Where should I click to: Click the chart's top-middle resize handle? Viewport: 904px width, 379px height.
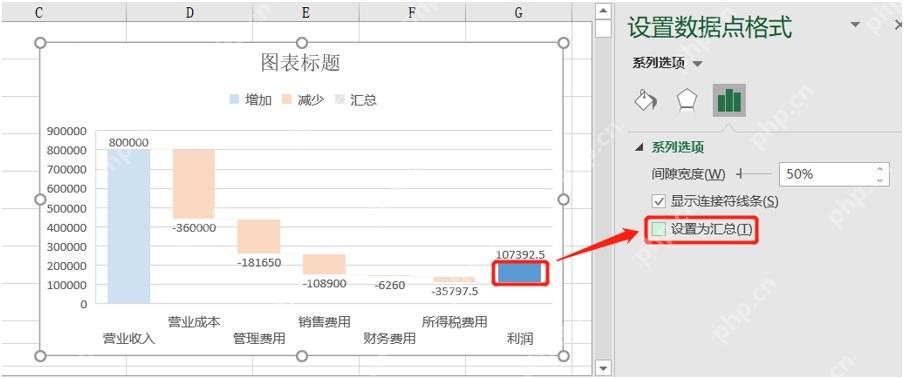coord(302,43)
